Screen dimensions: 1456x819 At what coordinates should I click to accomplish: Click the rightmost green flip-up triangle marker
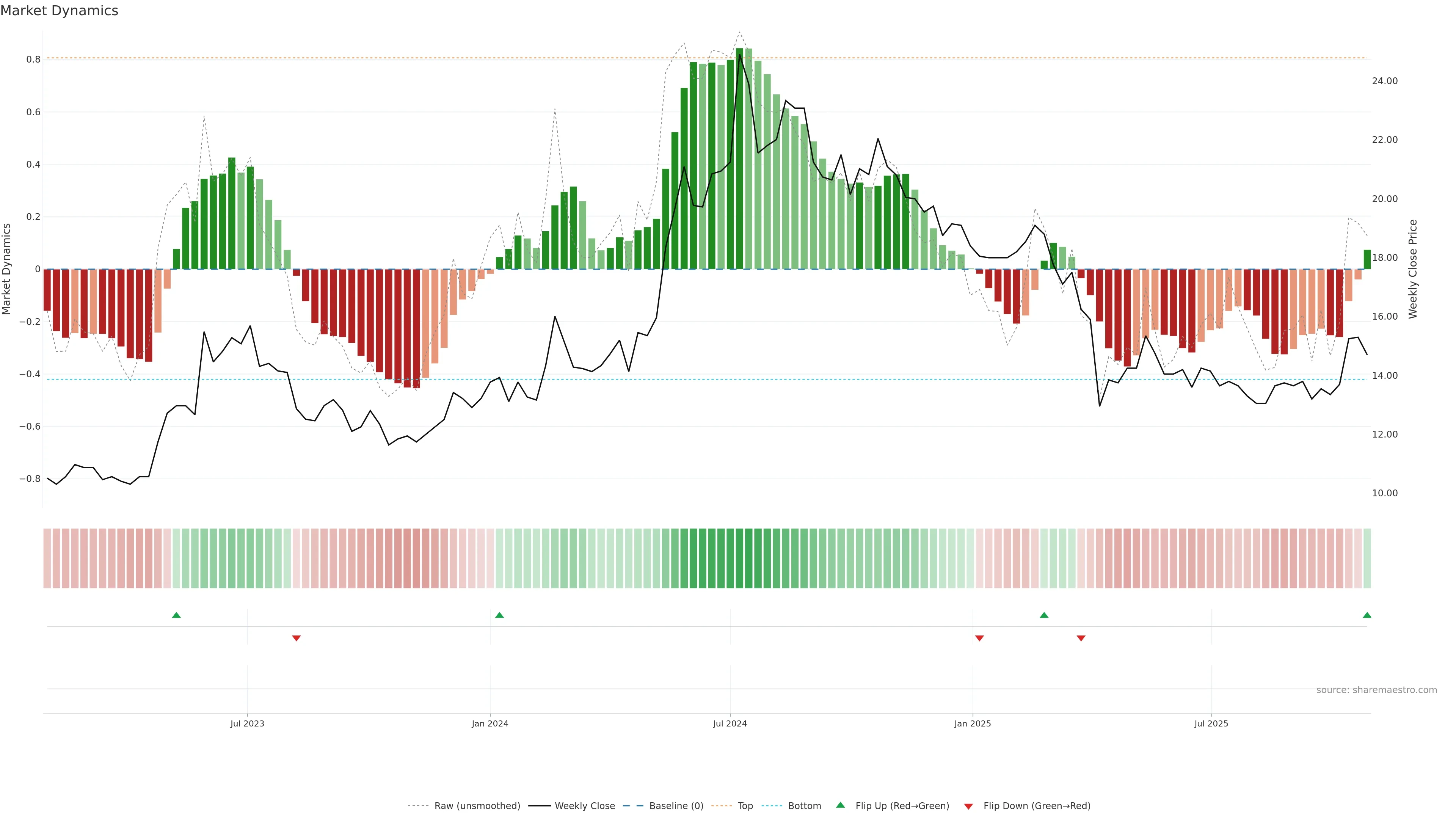click(1367, 615)
